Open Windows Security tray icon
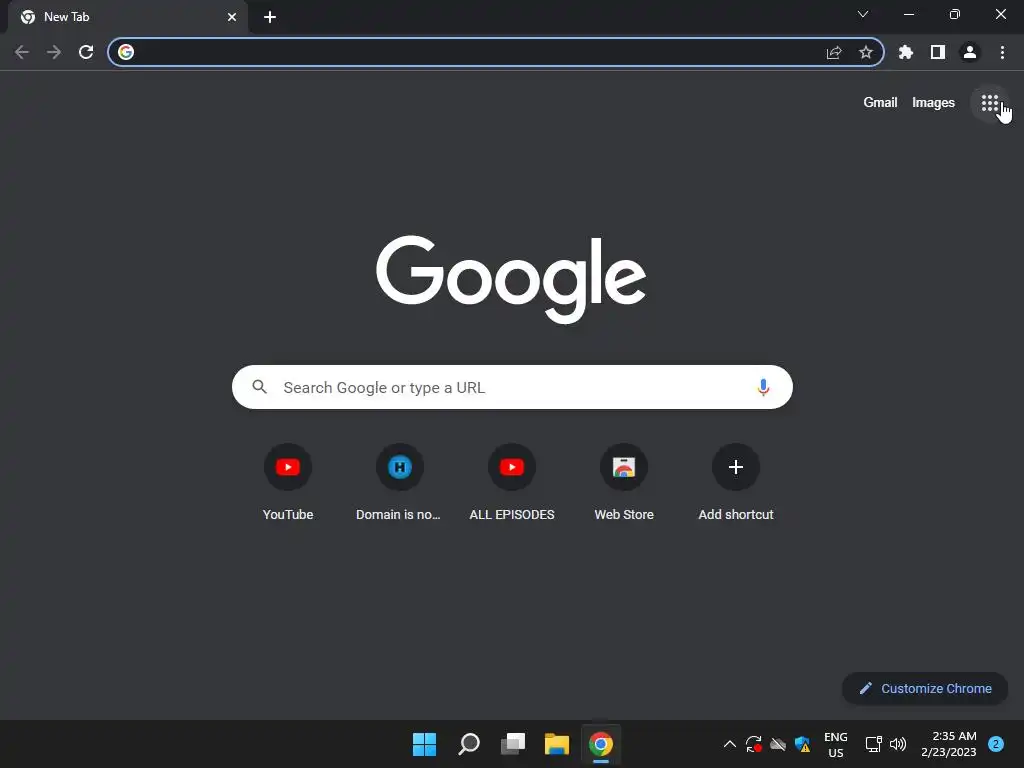Image resolution: width=1024 pixels, height=768 pixels. tap(802, 744)
